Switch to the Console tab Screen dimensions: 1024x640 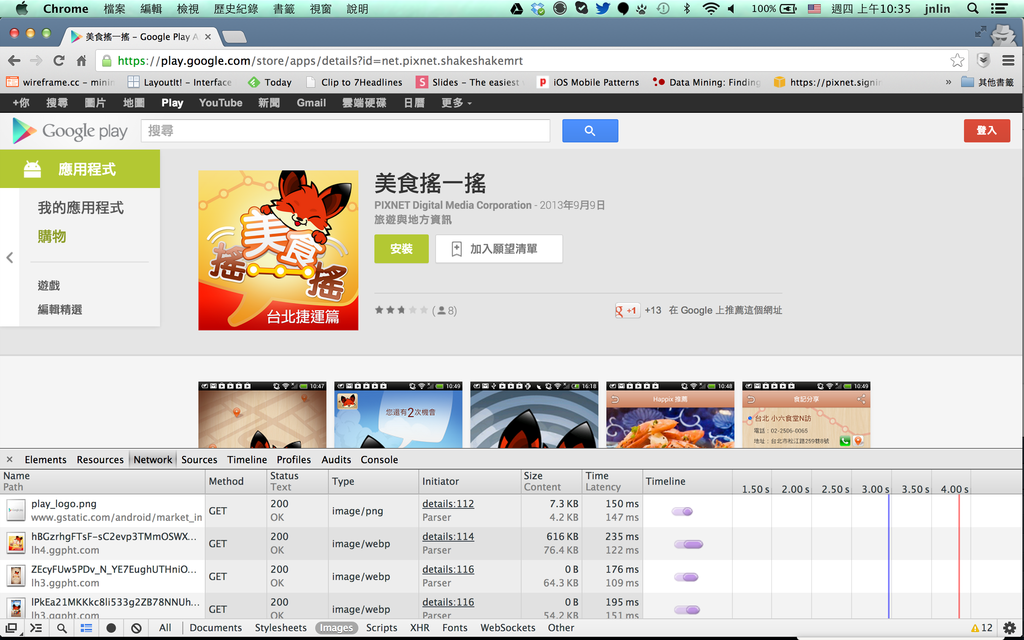pos(379,460)
